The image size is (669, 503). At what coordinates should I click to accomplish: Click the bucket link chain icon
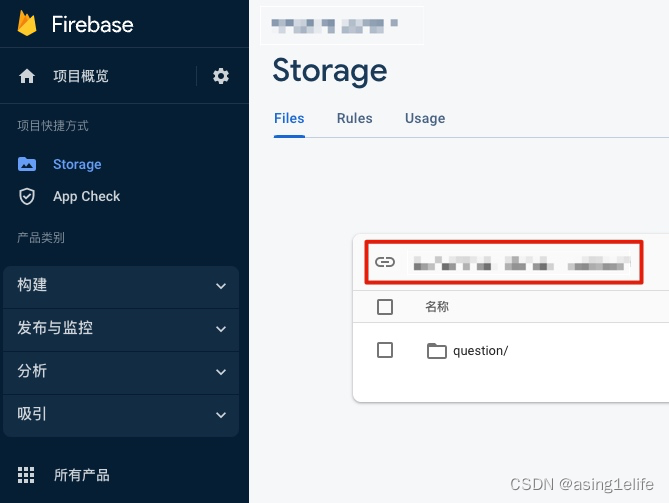(385, 262)
